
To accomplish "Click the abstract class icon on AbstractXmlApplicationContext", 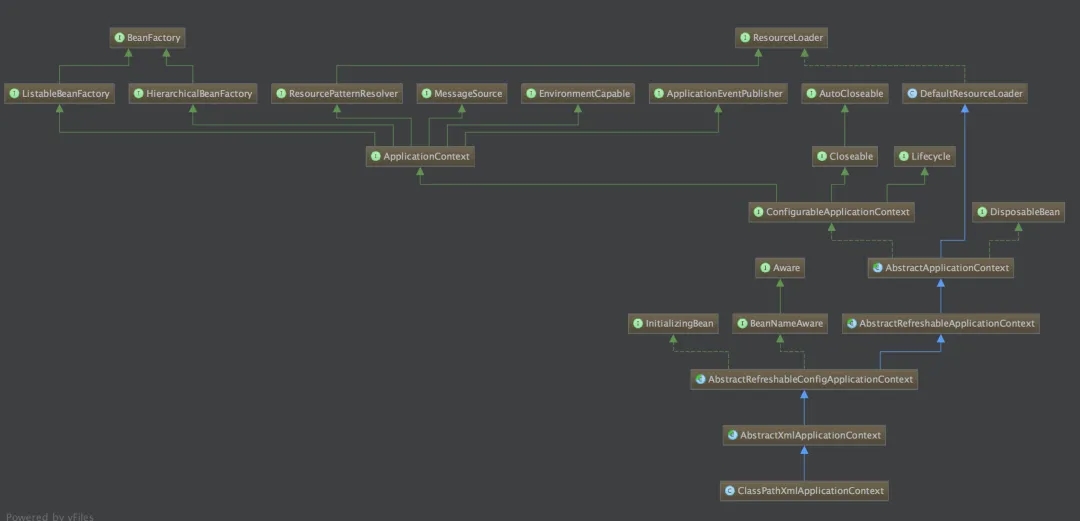I will (732, 435).
